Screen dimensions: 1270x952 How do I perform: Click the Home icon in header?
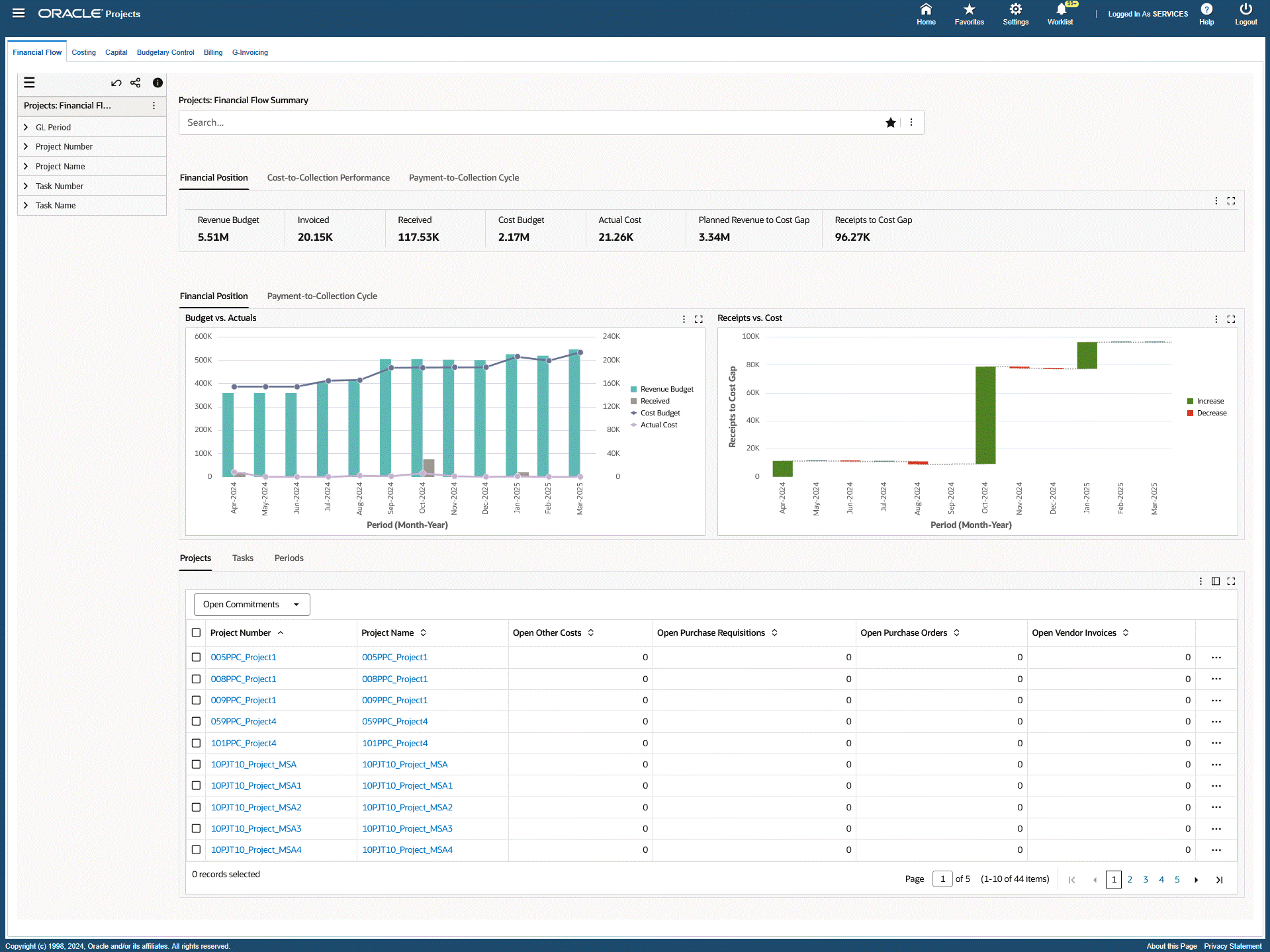(926, 10)
